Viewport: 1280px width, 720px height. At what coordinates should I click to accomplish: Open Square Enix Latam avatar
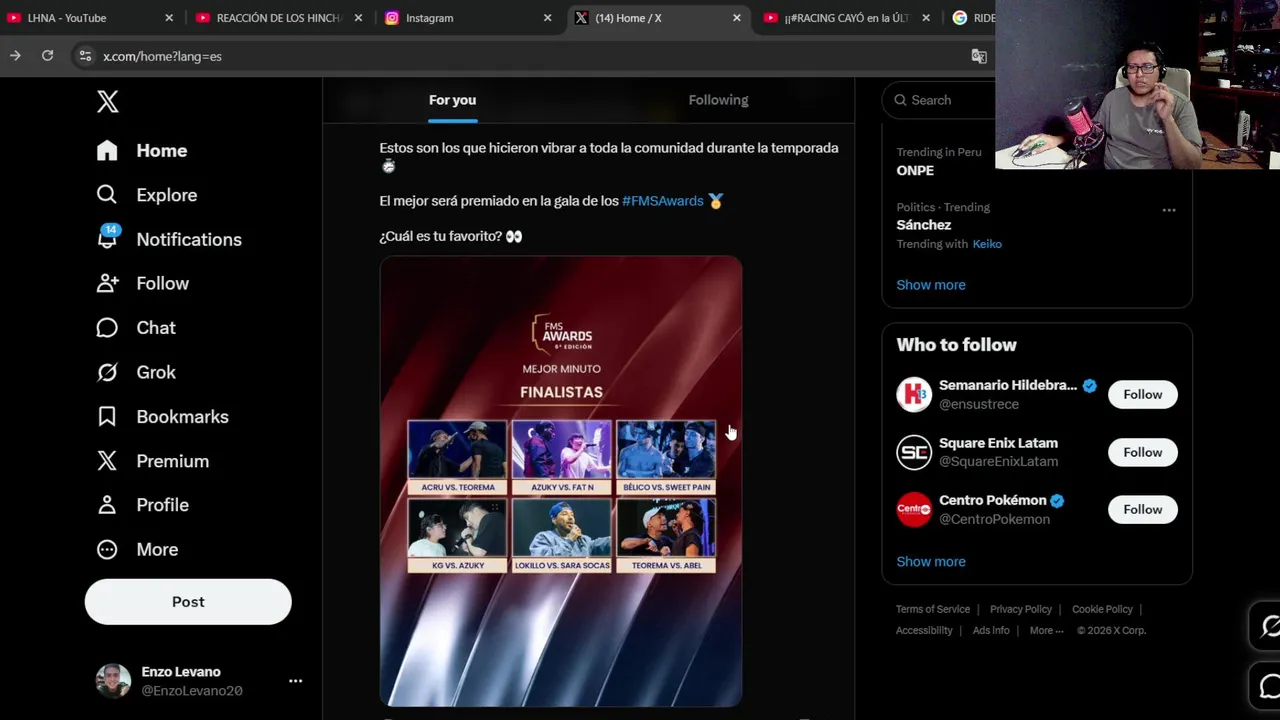914,452
